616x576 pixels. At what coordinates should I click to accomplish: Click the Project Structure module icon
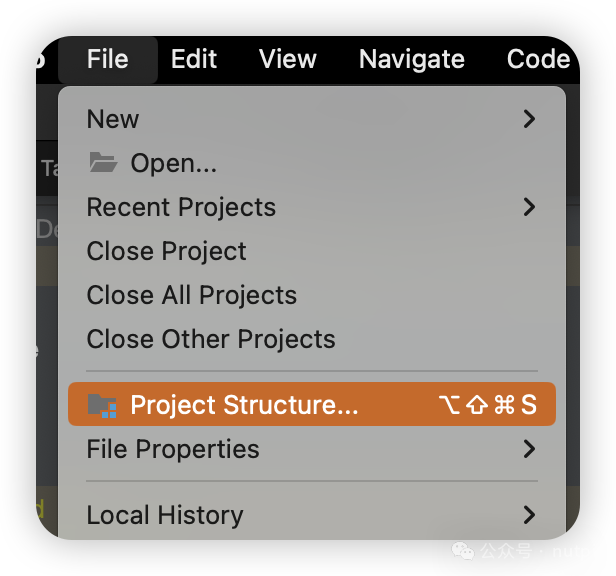pos(102,405)
